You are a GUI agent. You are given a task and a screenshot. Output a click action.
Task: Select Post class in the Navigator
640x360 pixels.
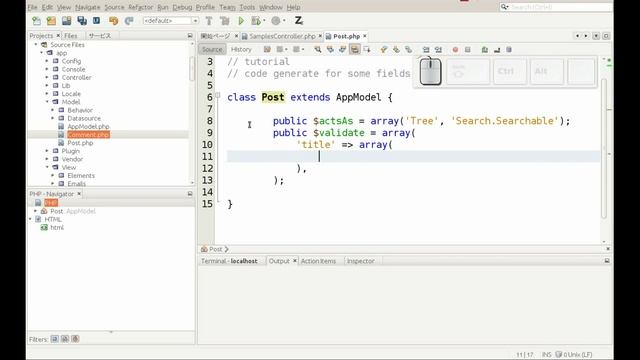click(56, 211)
